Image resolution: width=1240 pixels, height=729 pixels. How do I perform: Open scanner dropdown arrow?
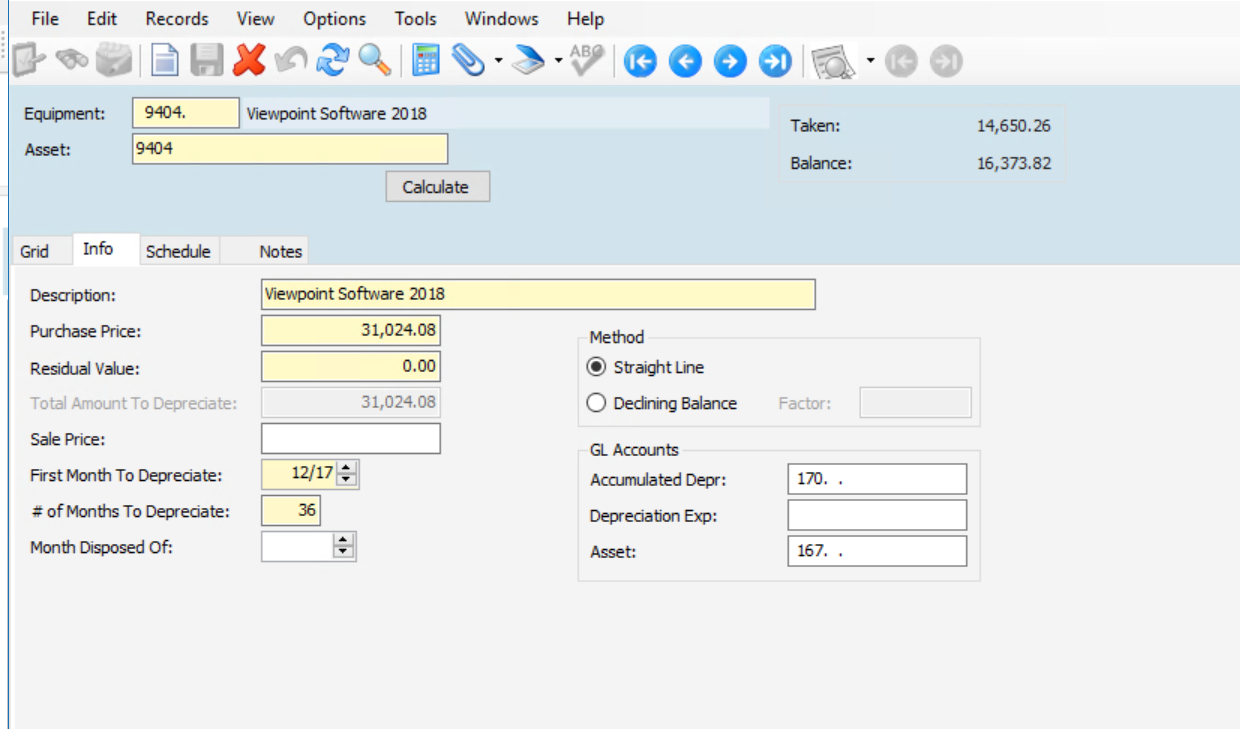tap(557, 63)
